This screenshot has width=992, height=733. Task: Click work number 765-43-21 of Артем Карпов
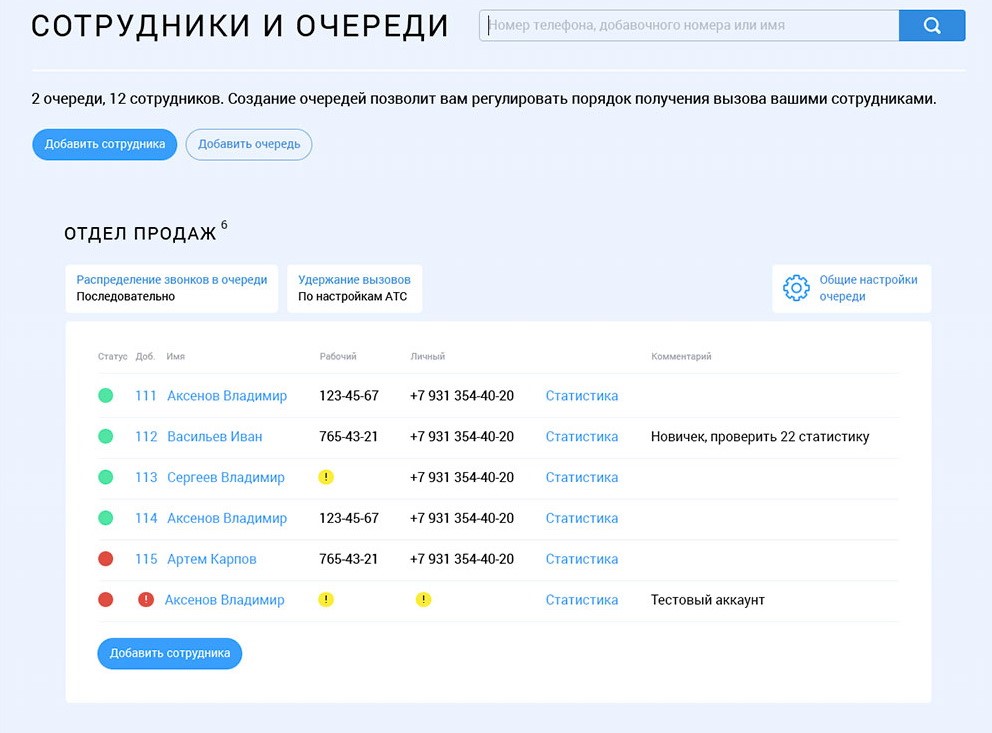click(348, 559)
